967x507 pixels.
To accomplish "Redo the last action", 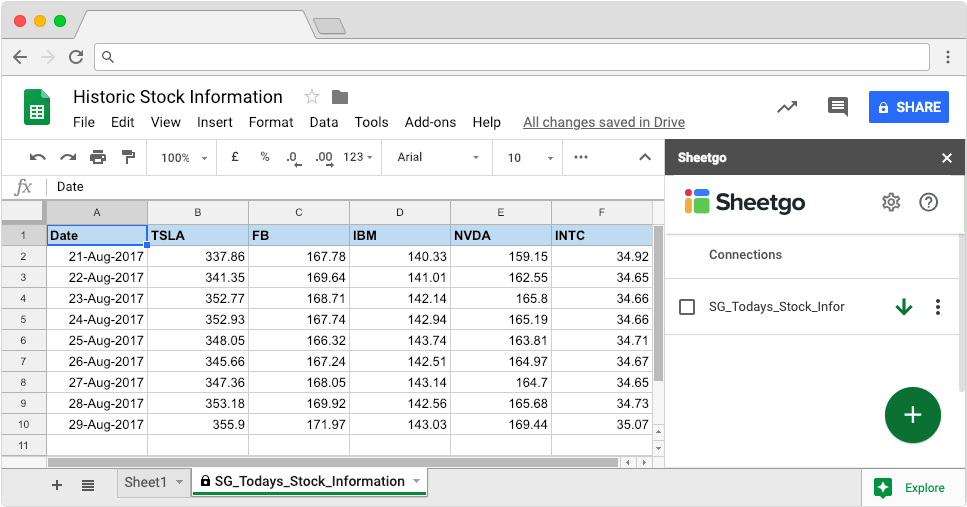I will click(68, 157).
